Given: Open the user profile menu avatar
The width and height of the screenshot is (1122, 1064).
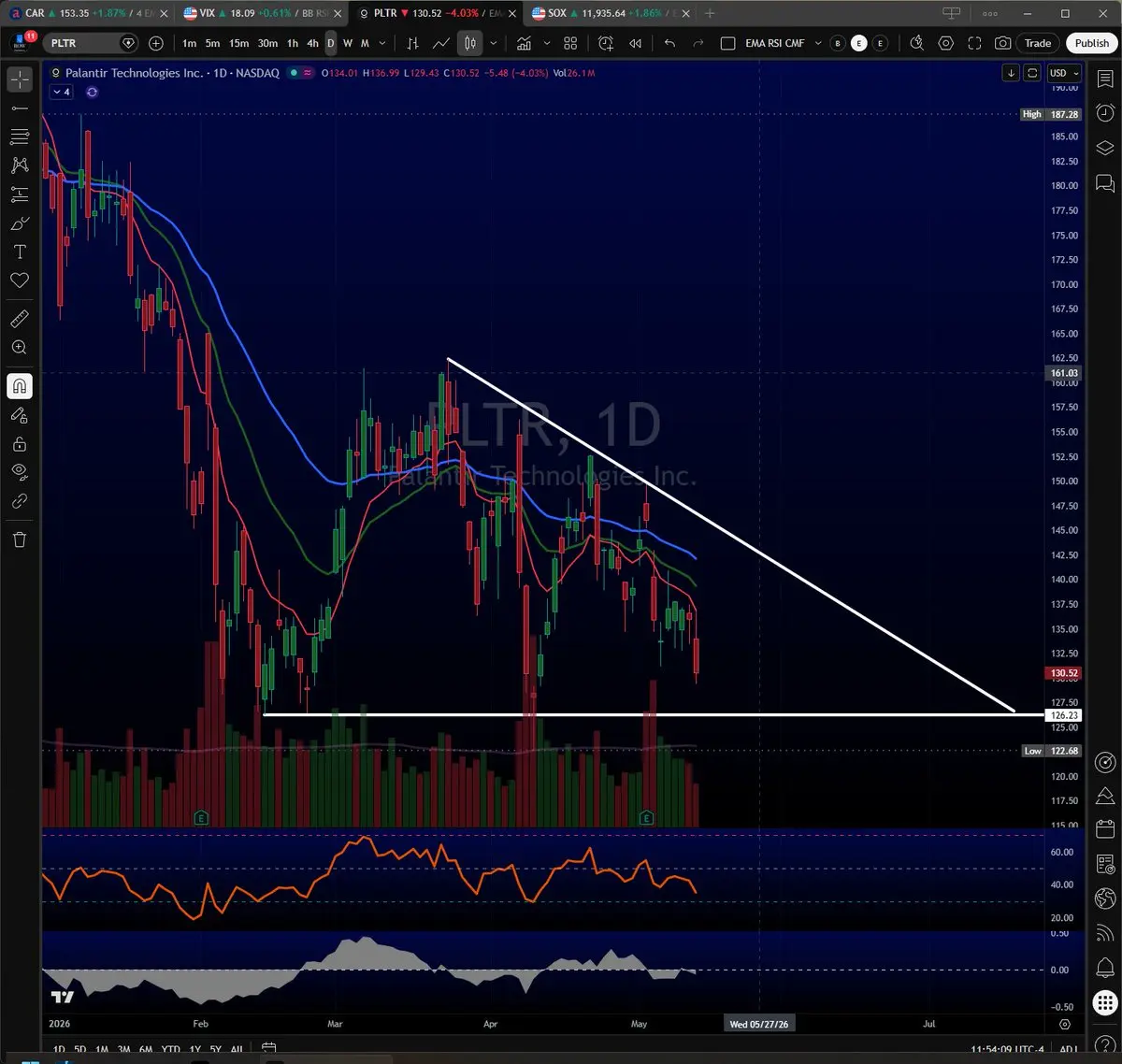Looking at the screenshot, I should coord(21,42).
